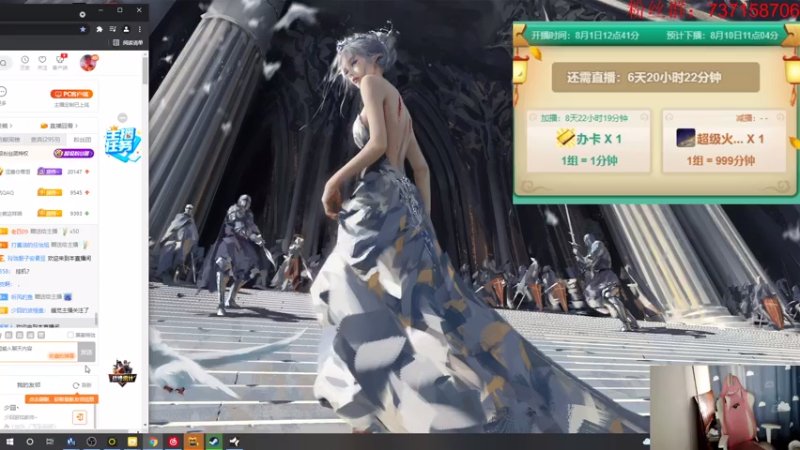800x450 pixels.
Task: Switch to the 贵宾(2959) tab
Action: pos(45,139)
